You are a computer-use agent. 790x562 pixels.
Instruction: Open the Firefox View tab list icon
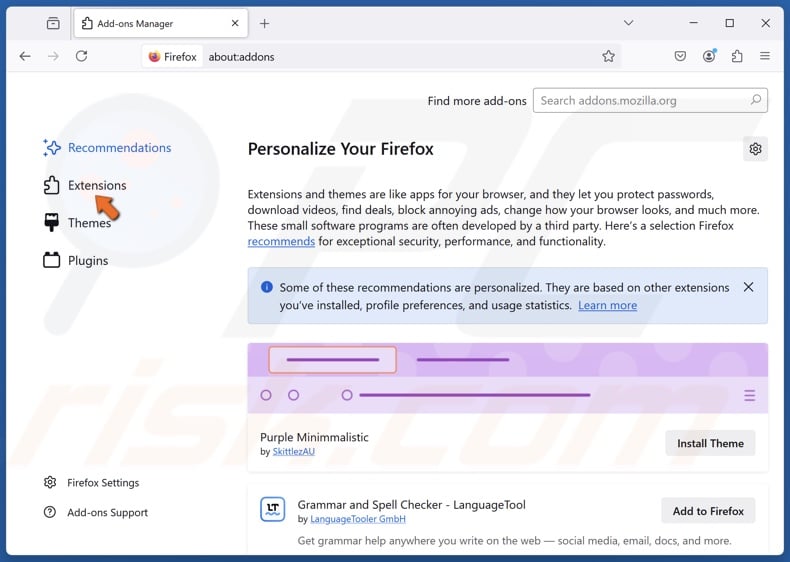53,23
